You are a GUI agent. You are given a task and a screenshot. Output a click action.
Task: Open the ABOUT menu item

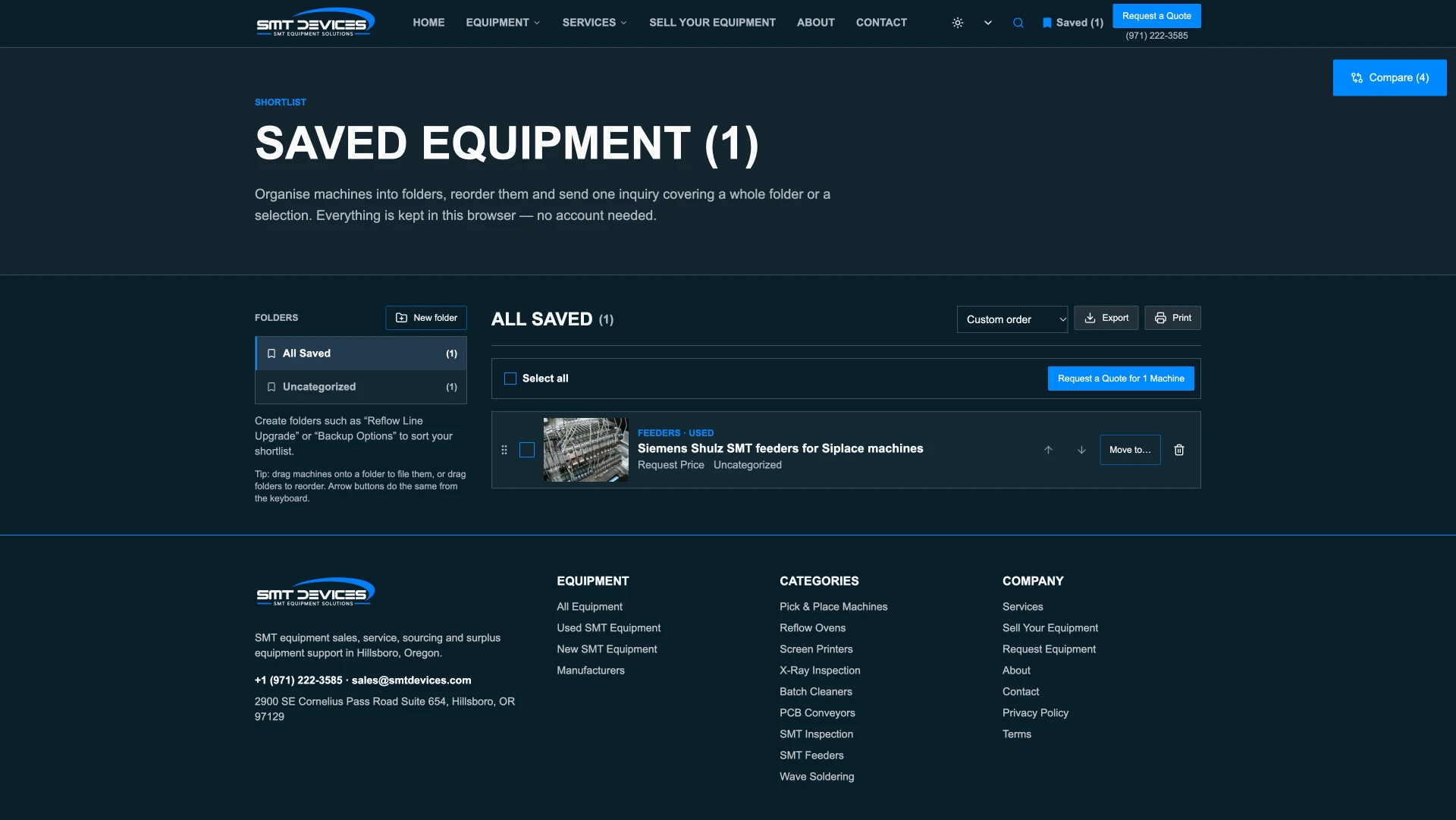click(815, 23)
